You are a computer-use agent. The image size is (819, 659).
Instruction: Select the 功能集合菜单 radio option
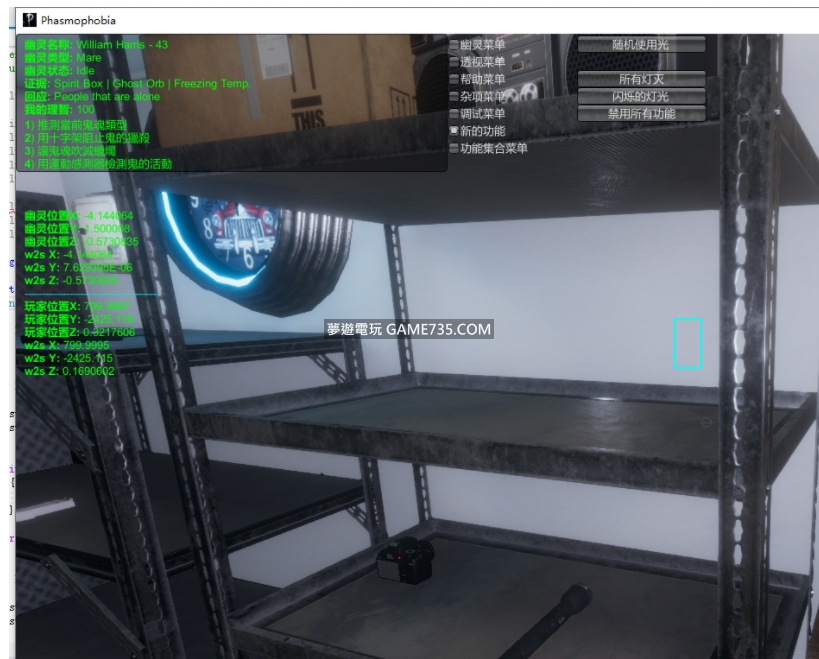pyautogui.click(x=488, y=148)
